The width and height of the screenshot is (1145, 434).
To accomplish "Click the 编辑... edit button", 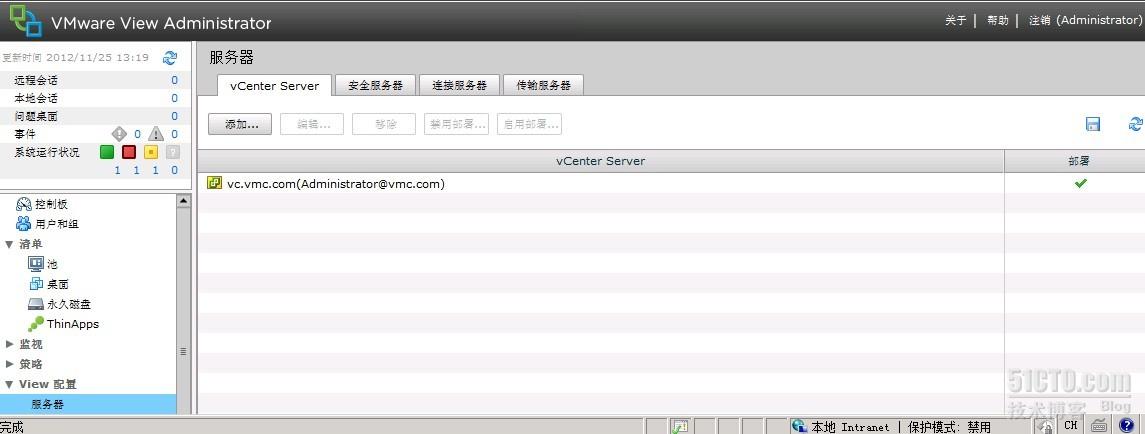I will coord(313,124).
